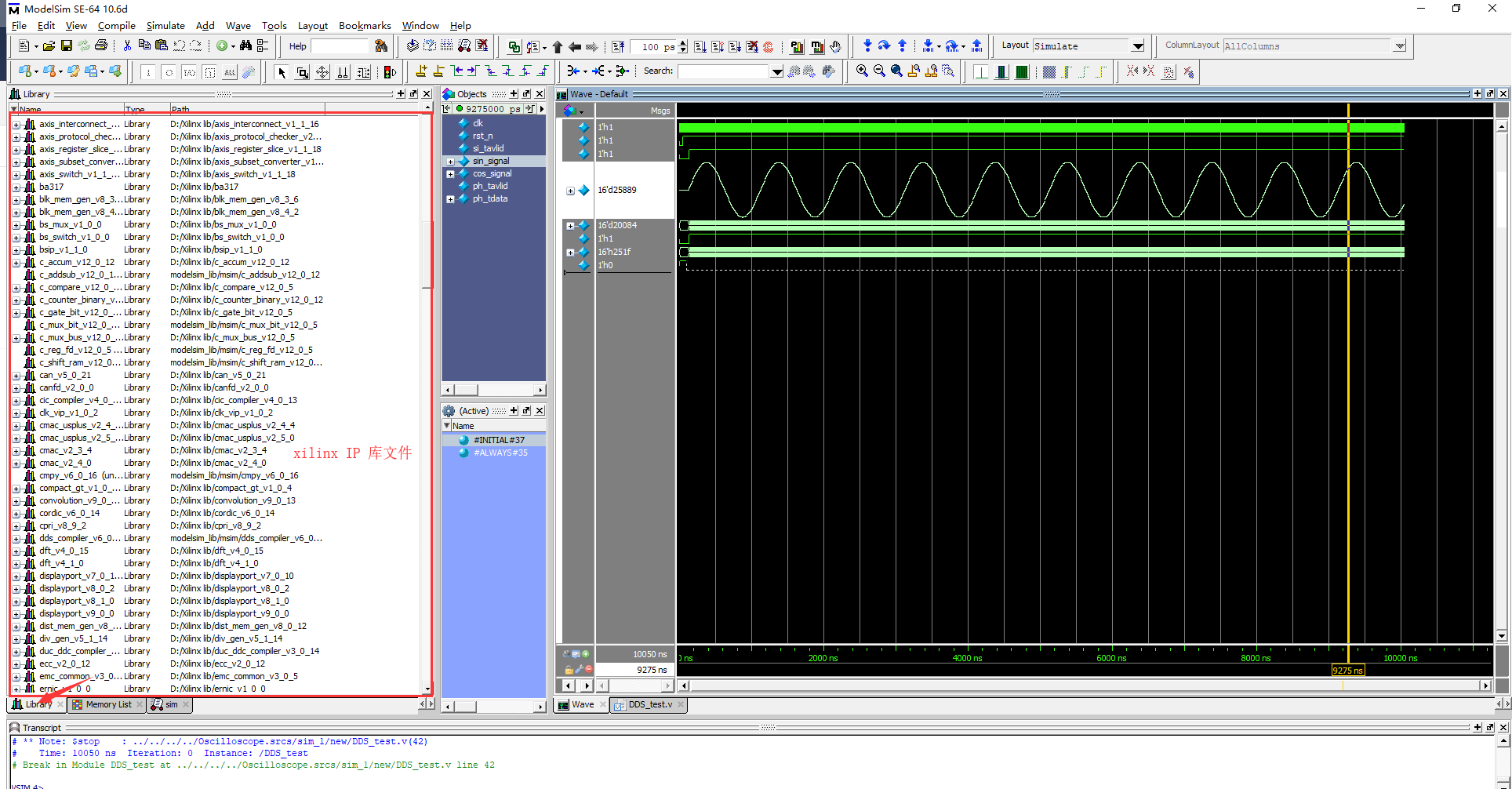The image size is (1512, 789).
Task: Expand the sin_signal group in Objects panel
Action: (x=452, y=160)
